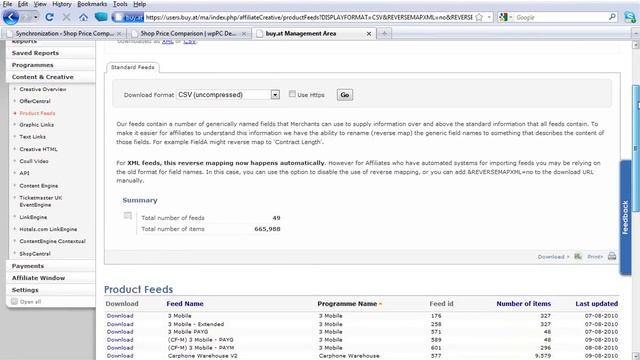The image size is (640, 360).
Task: Click the Stop loading X icon
Action: tap(66, 17)
